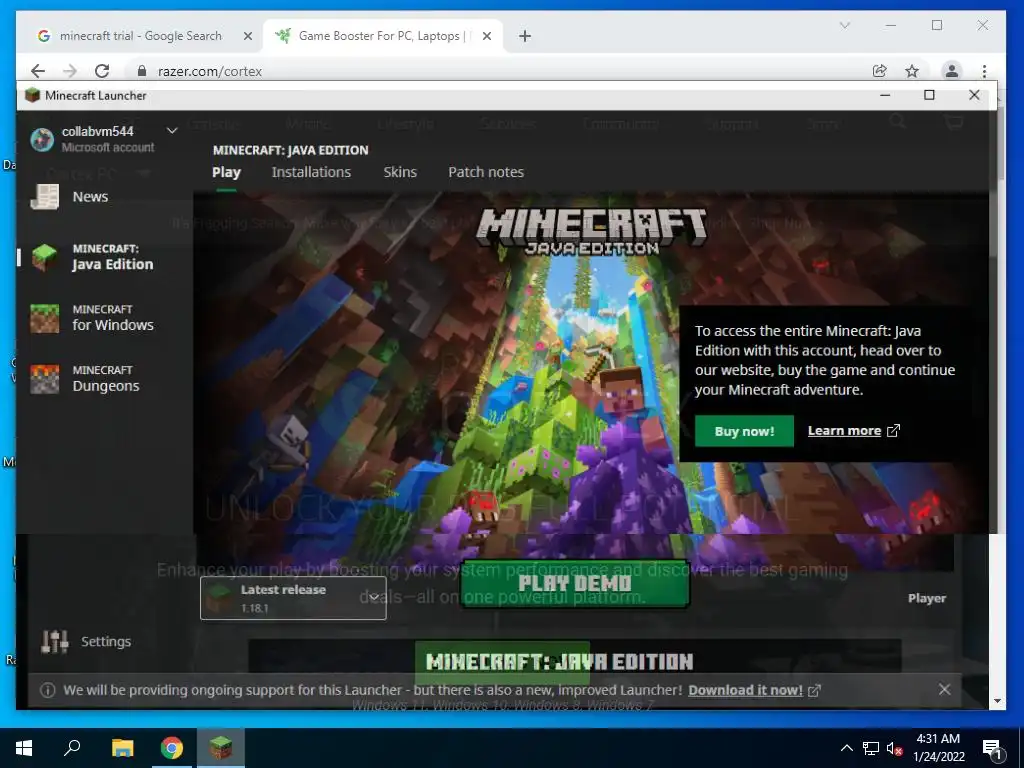Click the razer.com/cortex address bar

coord(496,71)
